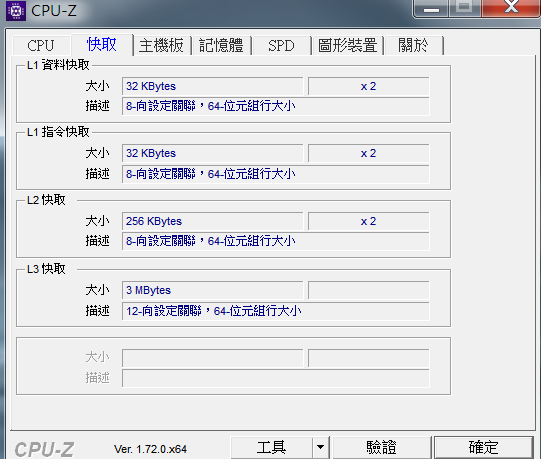The image size is (541, 459).
Task: Switch to the SPD tab
Action: 281,46
